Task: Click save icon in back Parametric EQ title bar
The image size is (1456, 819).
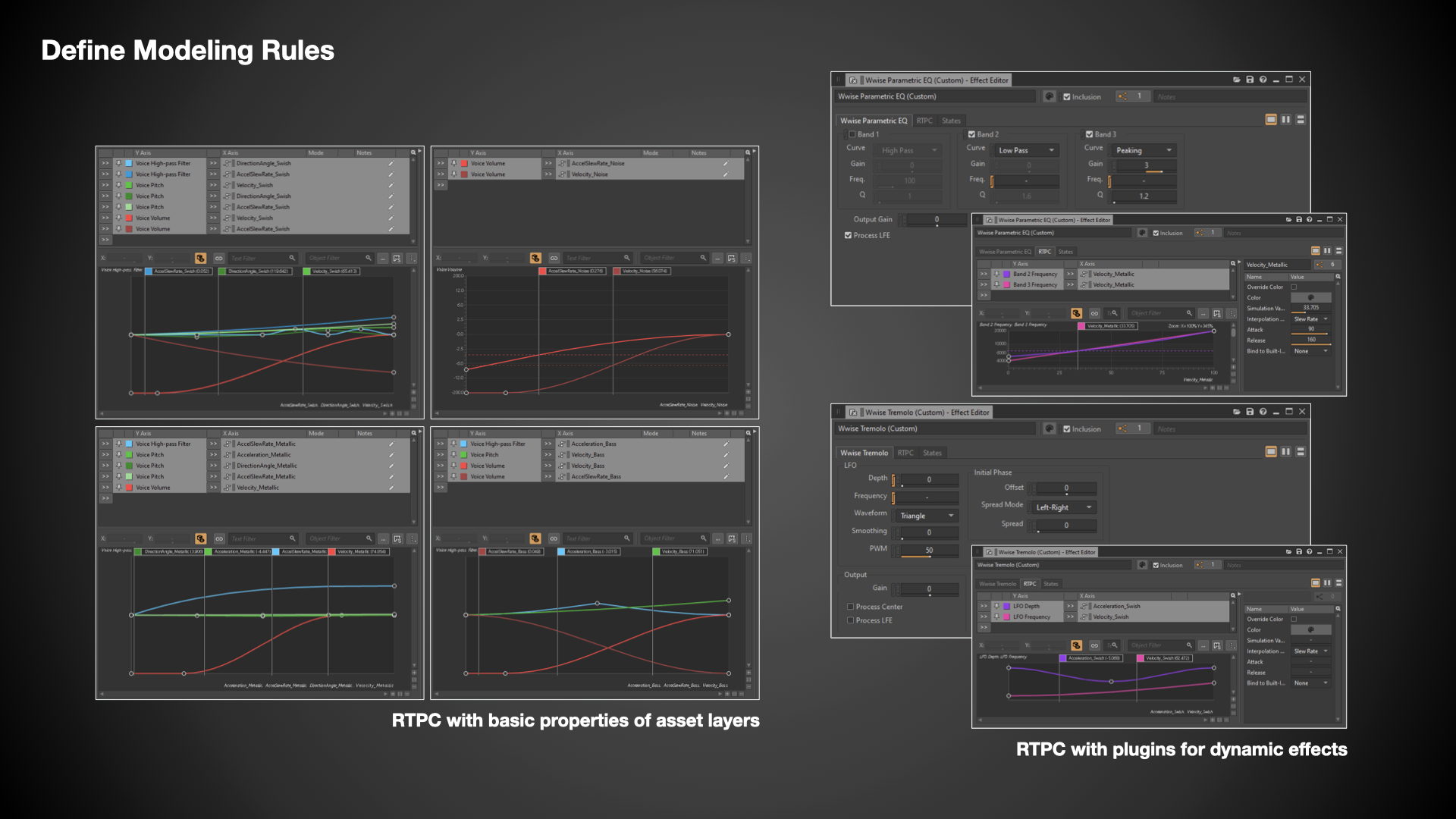Action: [x=1250, y=80]
